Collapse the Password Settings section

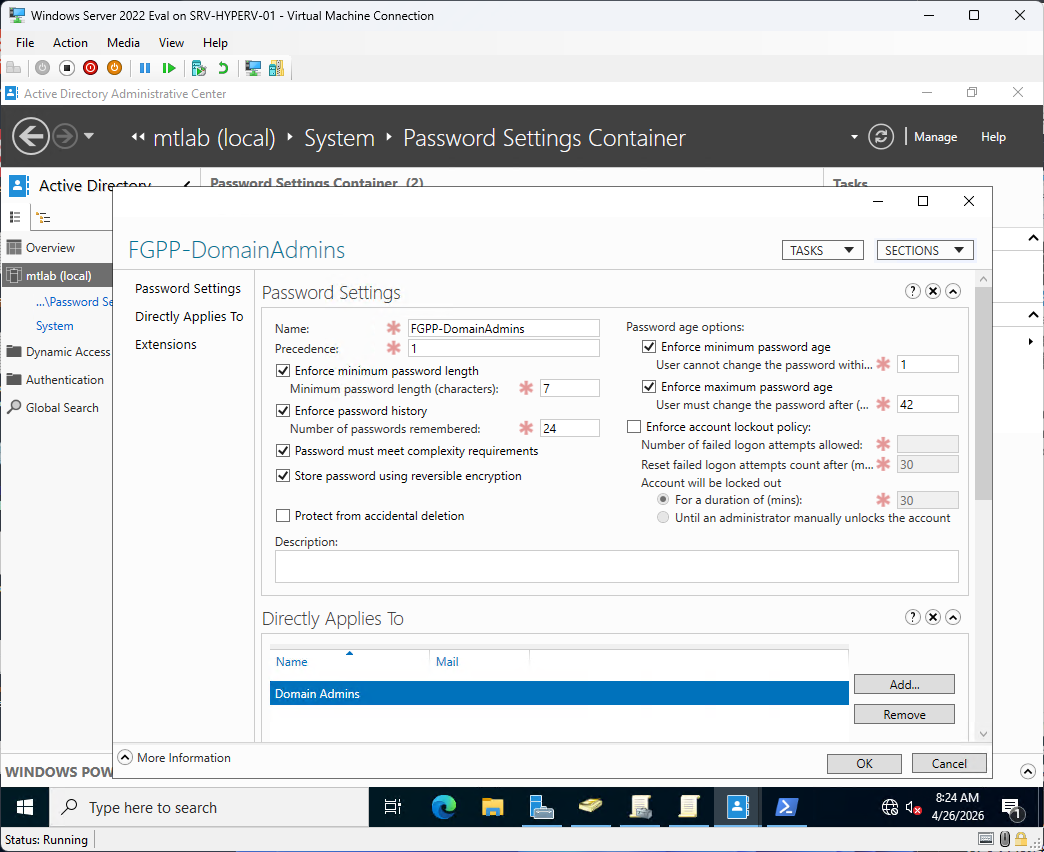(x=953, y=292)
